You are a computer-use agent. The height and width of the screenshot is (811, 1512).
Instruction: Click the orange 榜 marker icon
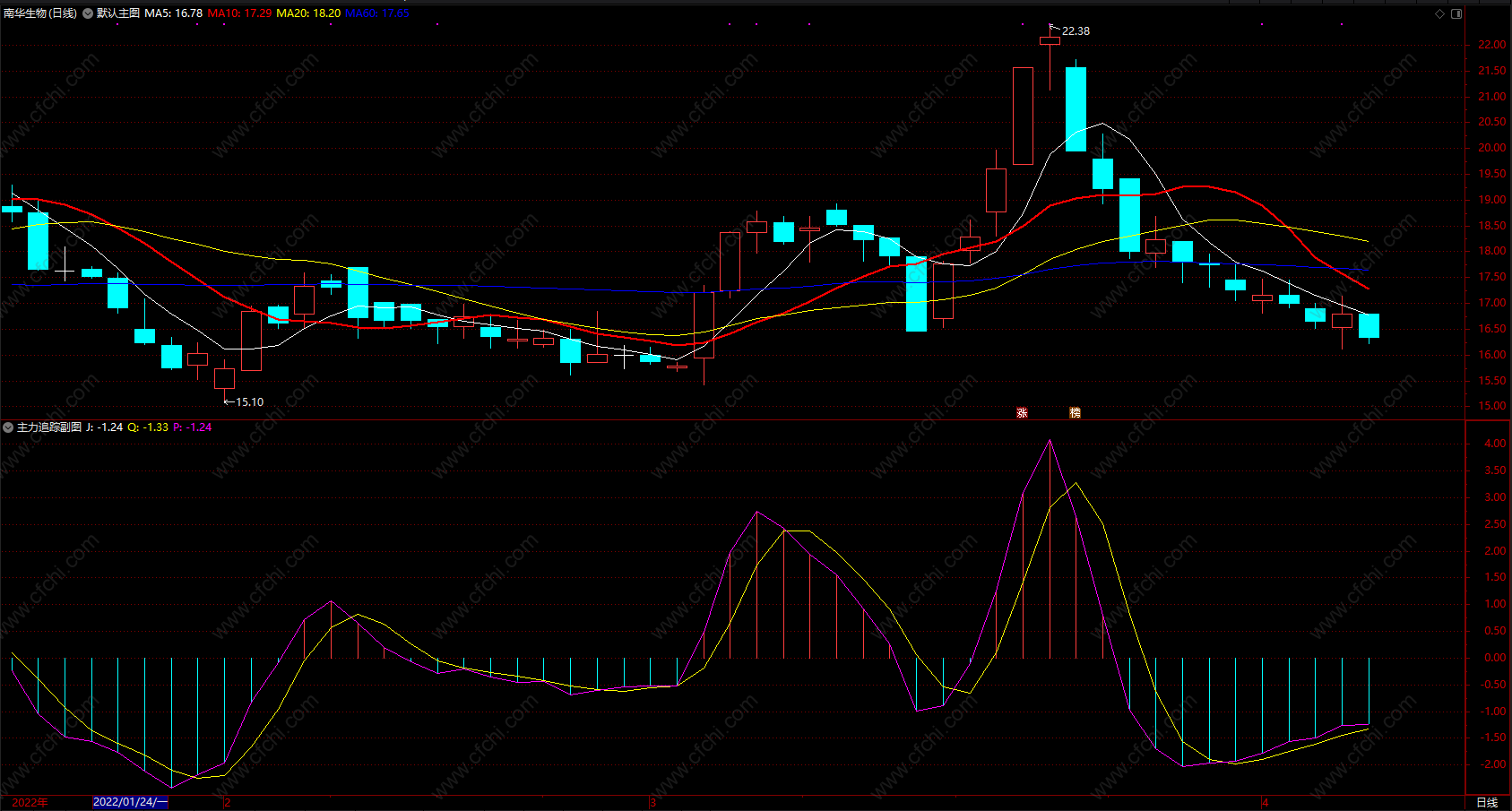tap(1075, 413)
